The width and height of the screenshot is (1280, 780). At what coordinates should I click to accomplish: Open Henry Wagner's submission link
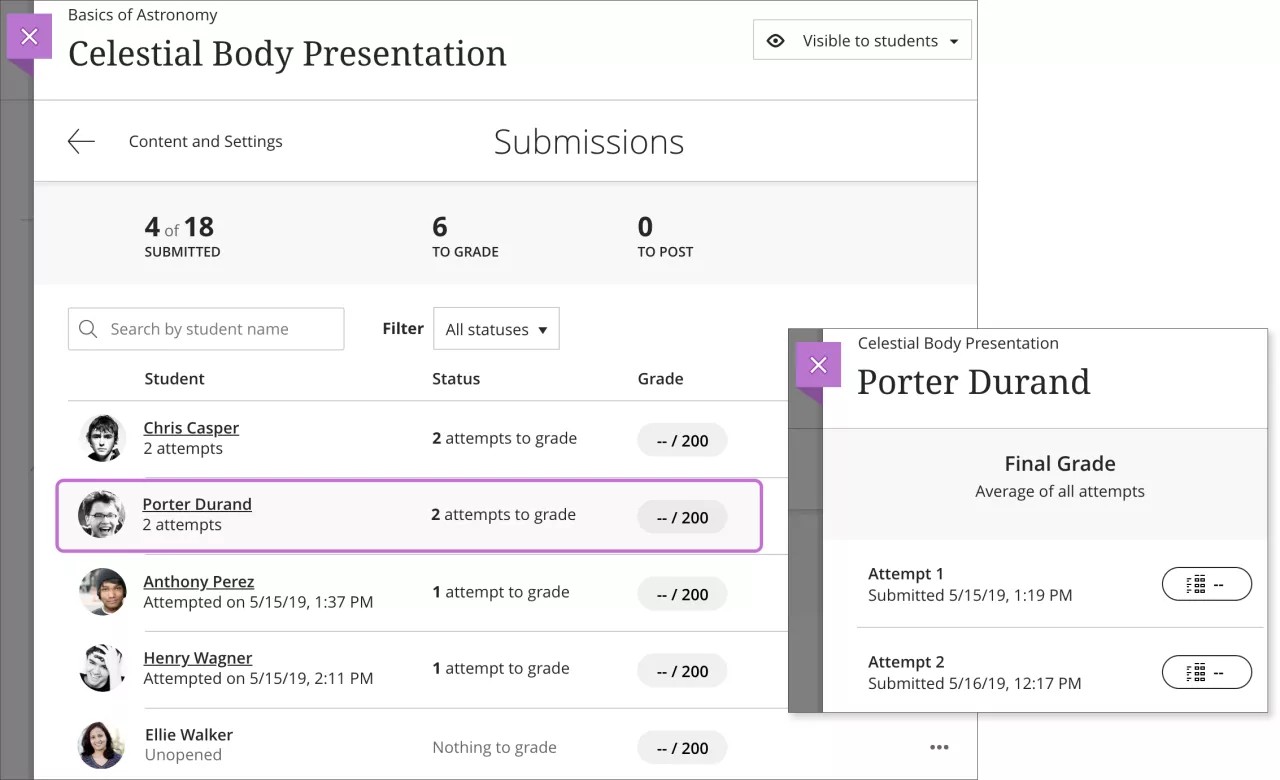(x=196, y=657)
